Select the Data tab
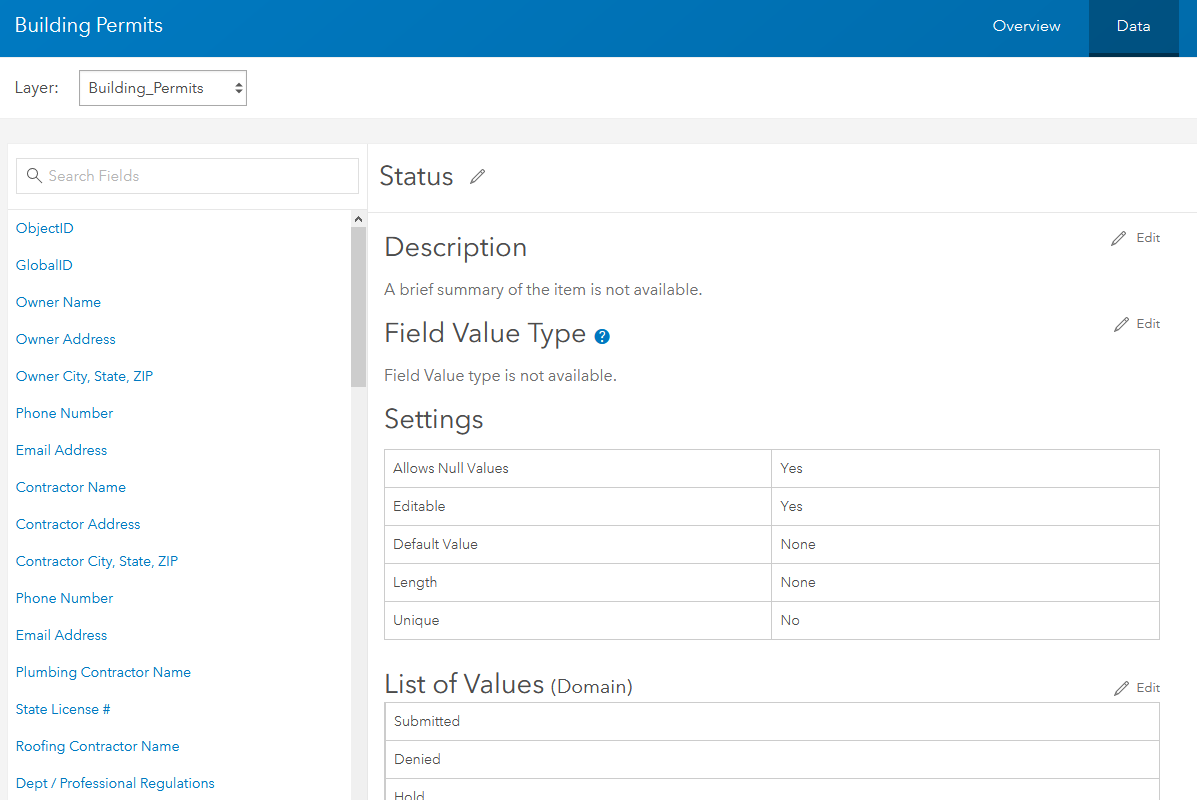The image size is (1197, 800). pos(1133,27)
